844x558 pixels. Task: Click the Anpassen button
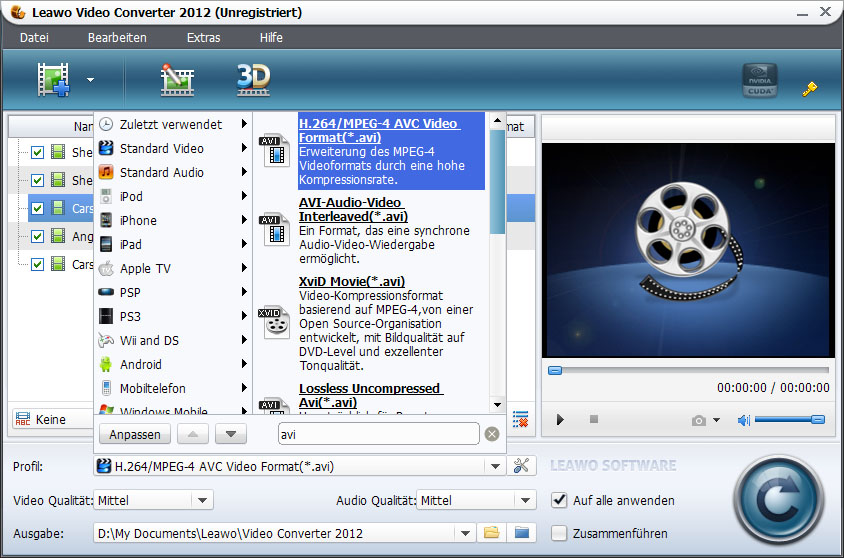134,434
